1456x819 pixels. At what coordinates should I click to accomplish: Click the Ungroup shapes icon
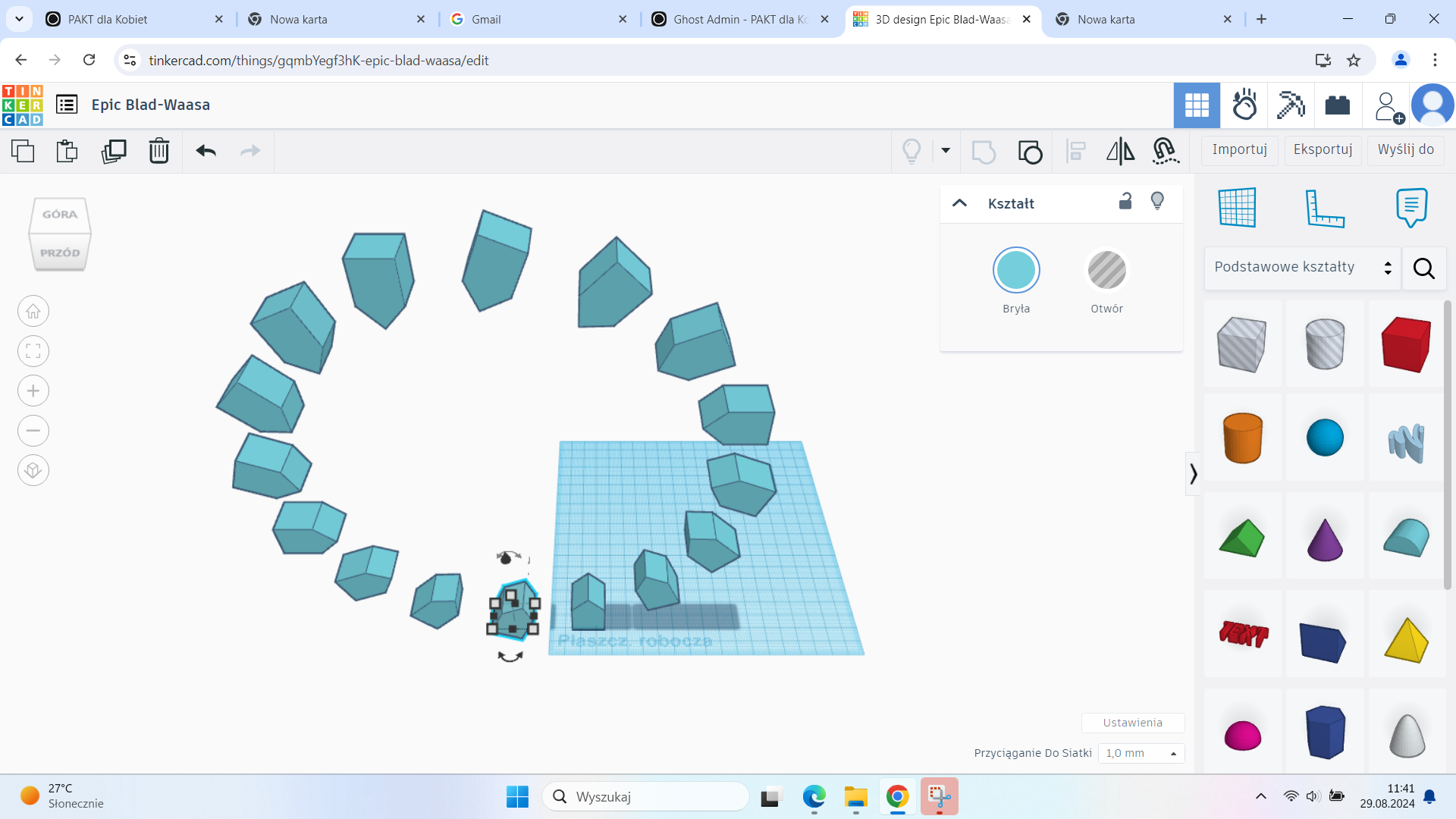coord(1030,152)
